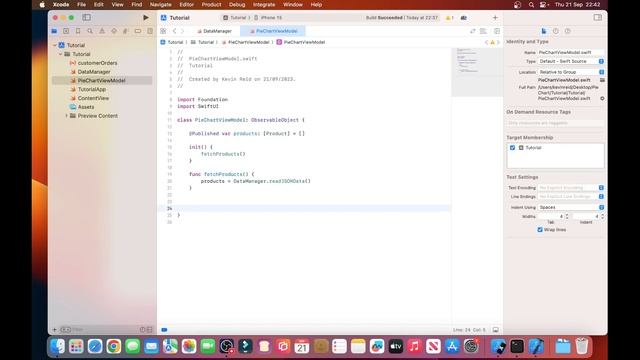Open the related items grid menu

click(163, 31)
